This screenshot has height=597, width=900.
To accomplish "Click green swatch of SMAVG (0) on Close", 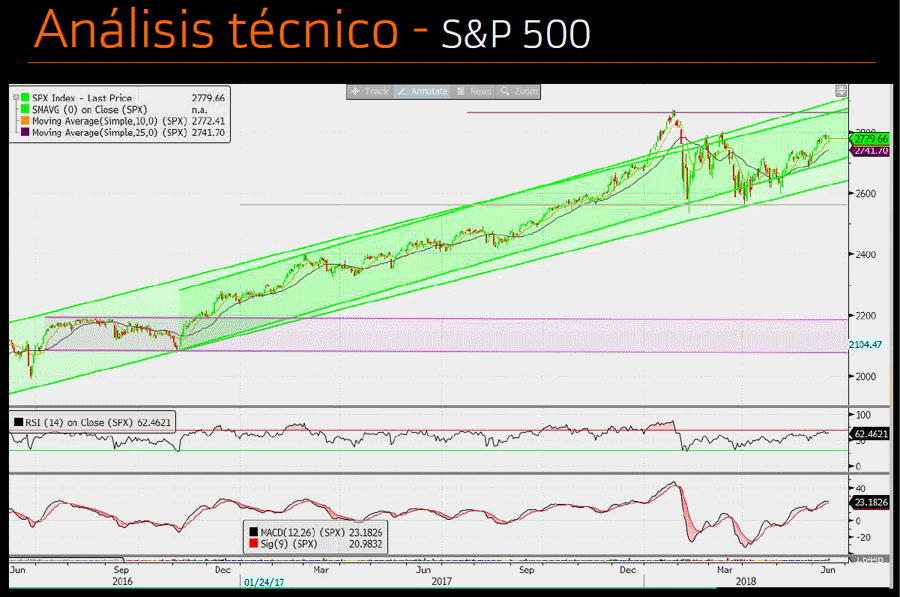I will (25, 109).
